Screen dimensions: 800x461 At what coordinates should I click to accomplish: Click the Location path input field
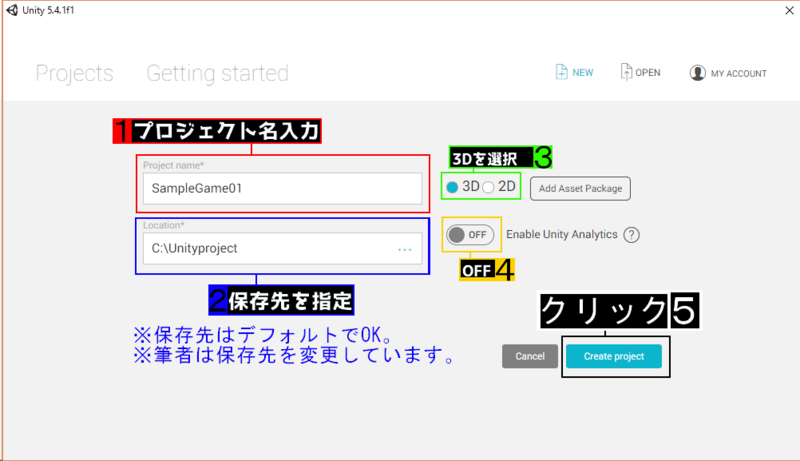pos(283,248)
